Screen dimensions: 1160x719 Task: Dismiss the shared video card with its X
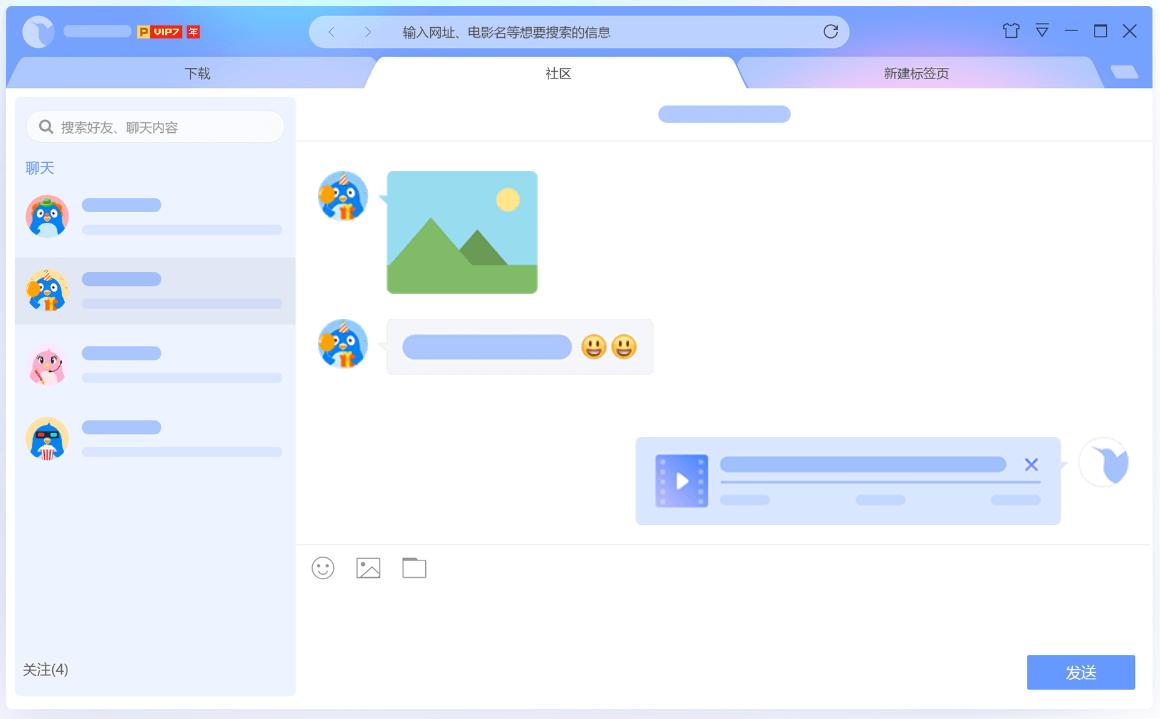click(x=1031, y=463)
